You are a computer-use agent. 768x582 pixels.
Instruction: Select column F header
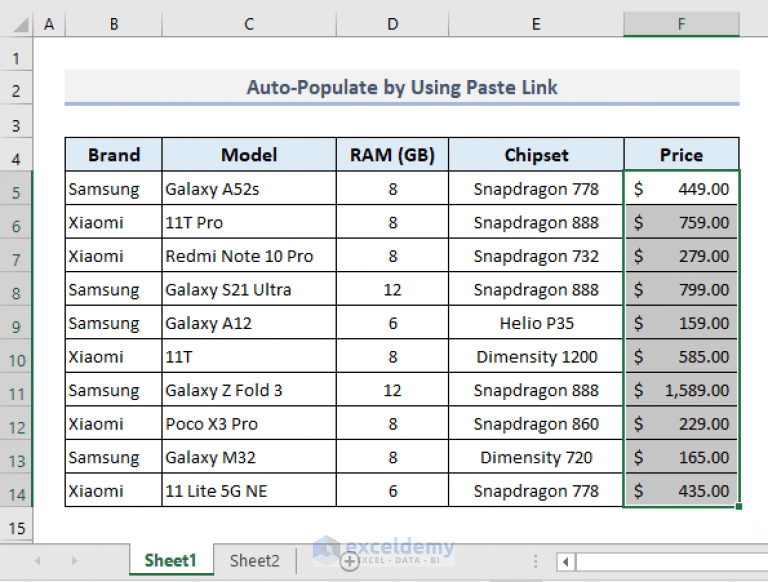pyautogui.click(x=681, y=24)
